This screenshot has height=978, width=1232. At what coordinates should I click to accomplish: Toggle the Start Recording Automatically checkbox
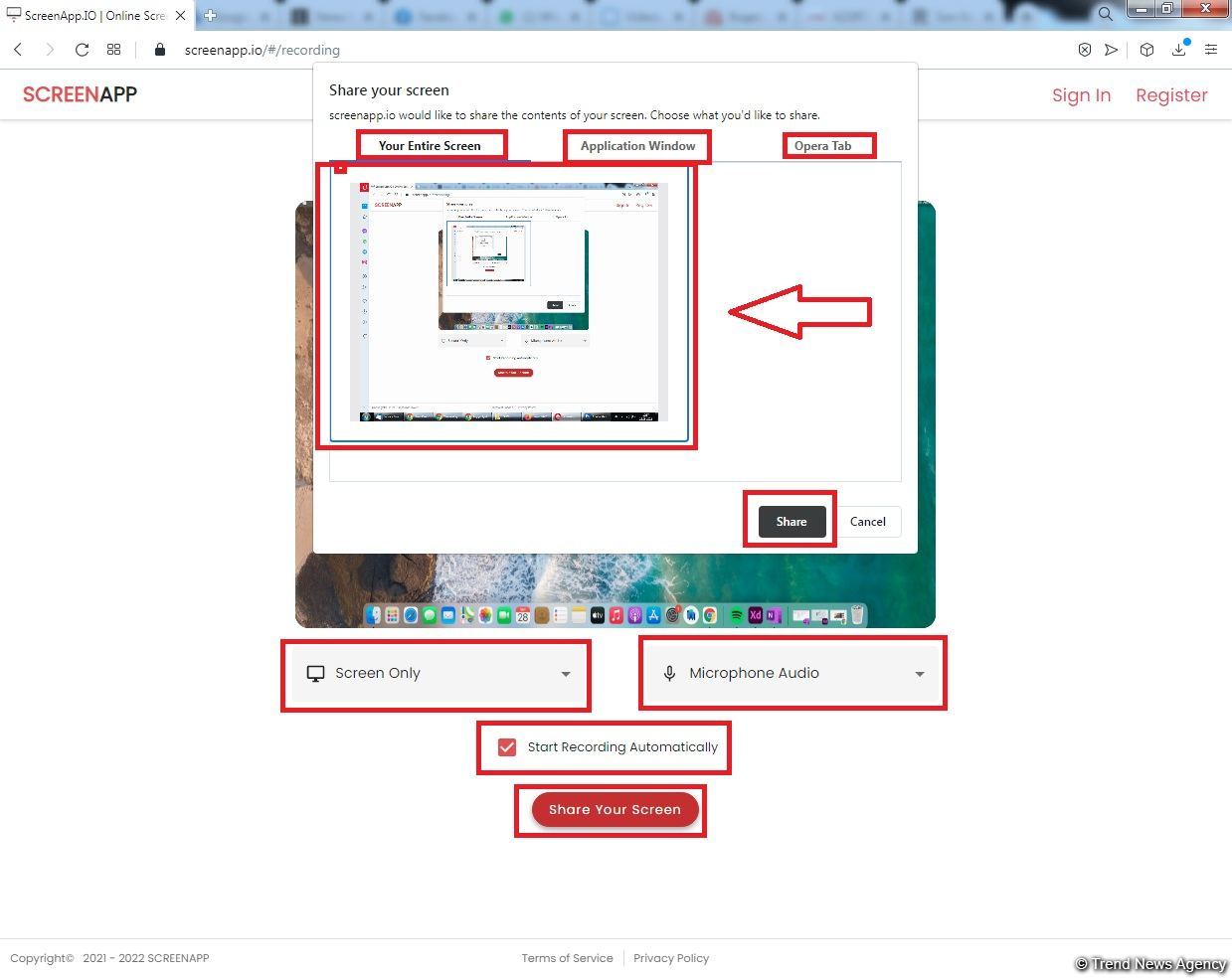pos(507,746)
